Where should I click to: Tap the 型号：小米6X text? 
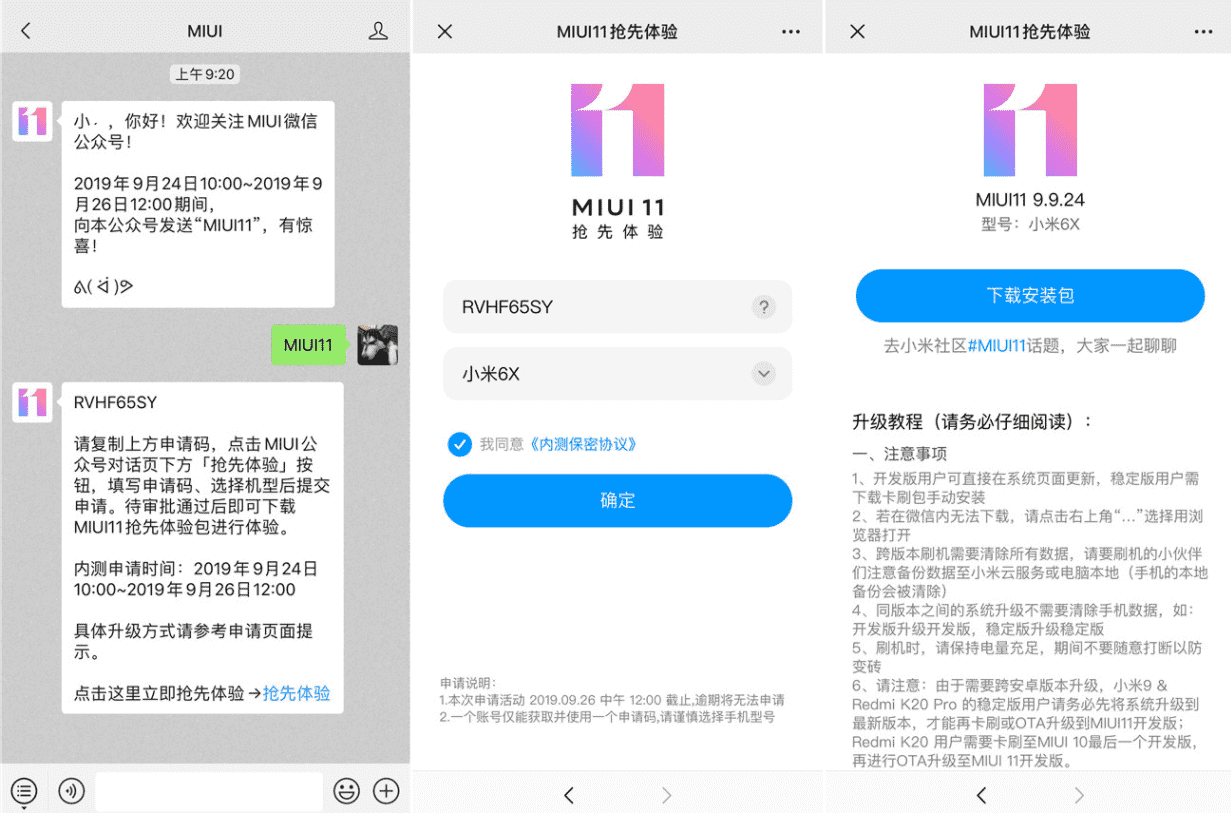[x=1030, y=224]
